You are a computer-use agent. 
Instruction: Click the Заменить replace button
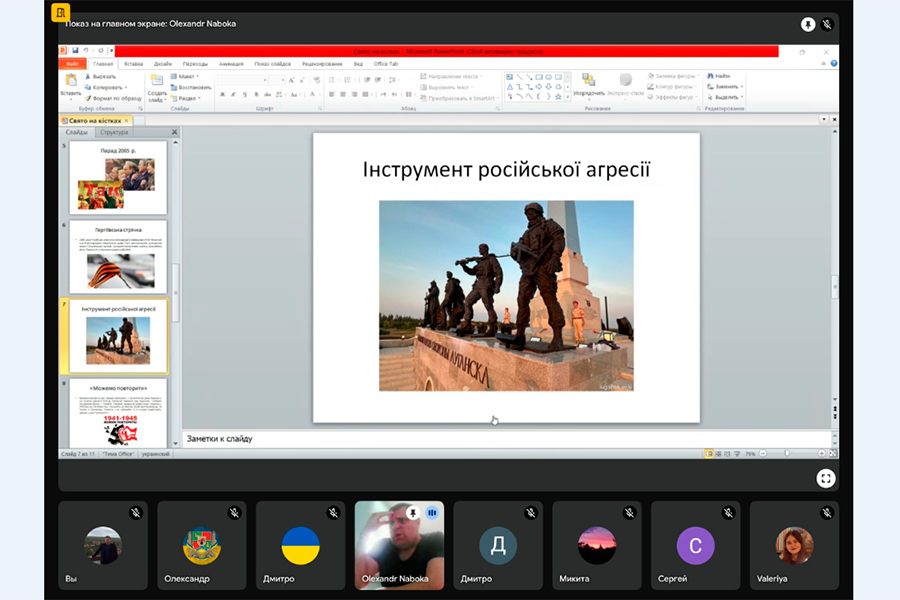click(x=725, y=86)
